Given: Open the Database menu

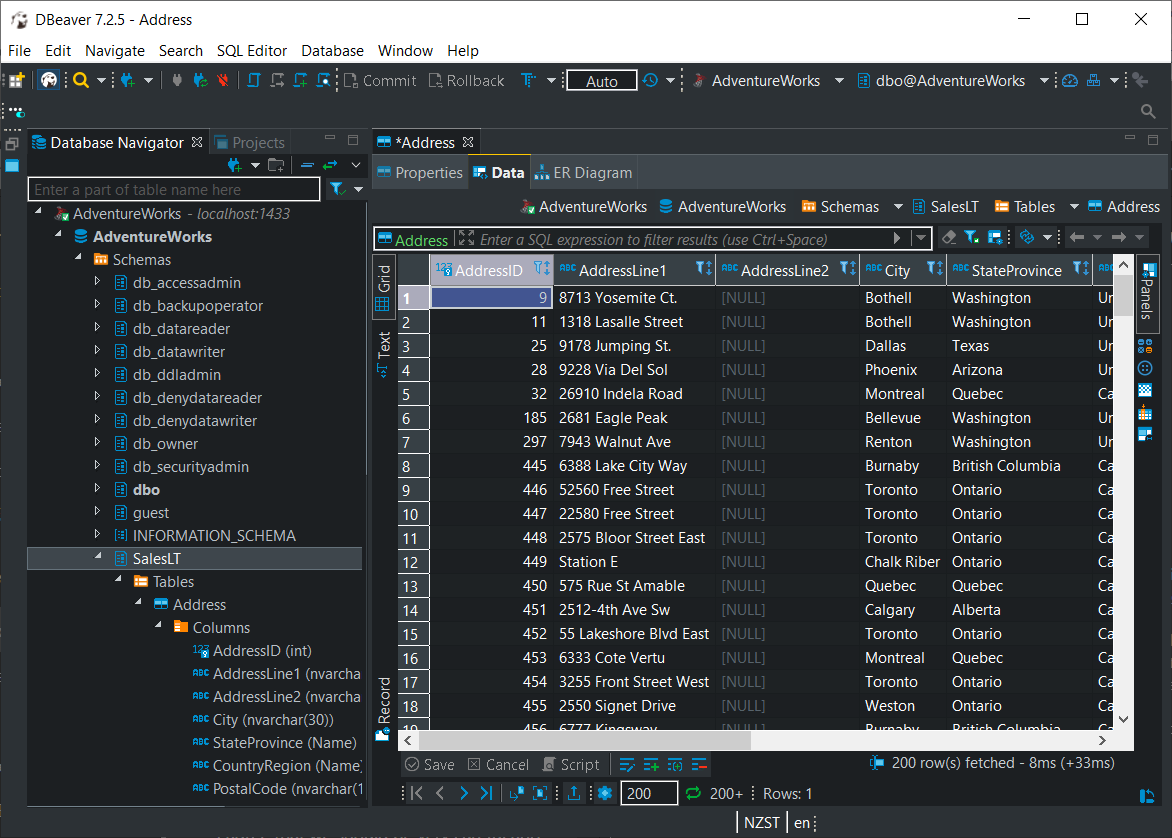Looking at the screenshot, I should click(332, 51).
